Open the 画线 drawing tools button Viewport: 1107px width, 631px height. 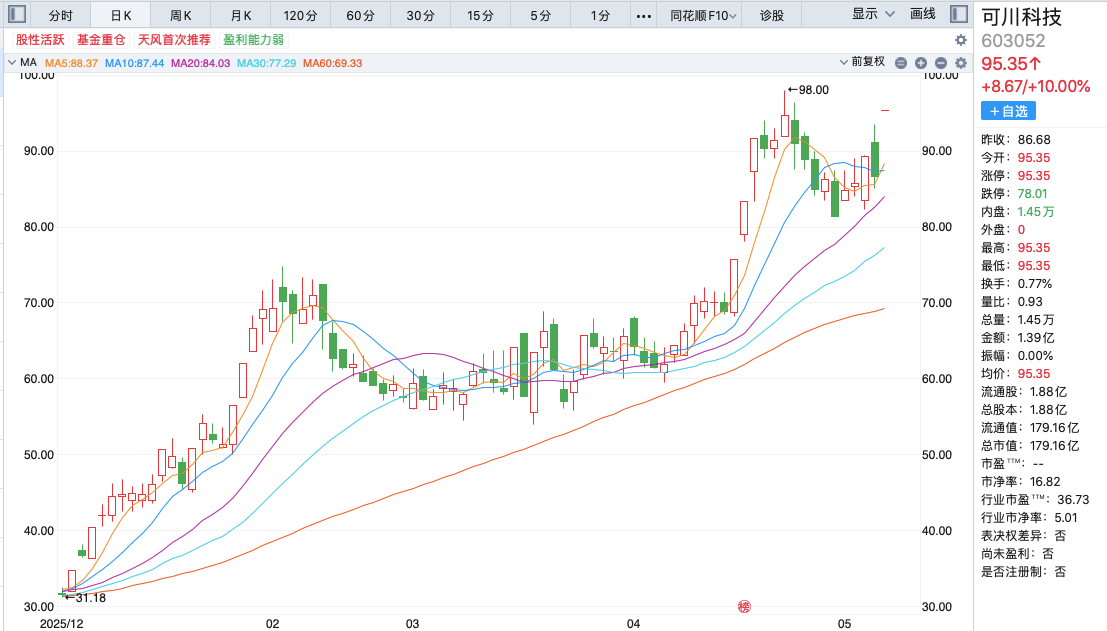click(x=923, y=14)
